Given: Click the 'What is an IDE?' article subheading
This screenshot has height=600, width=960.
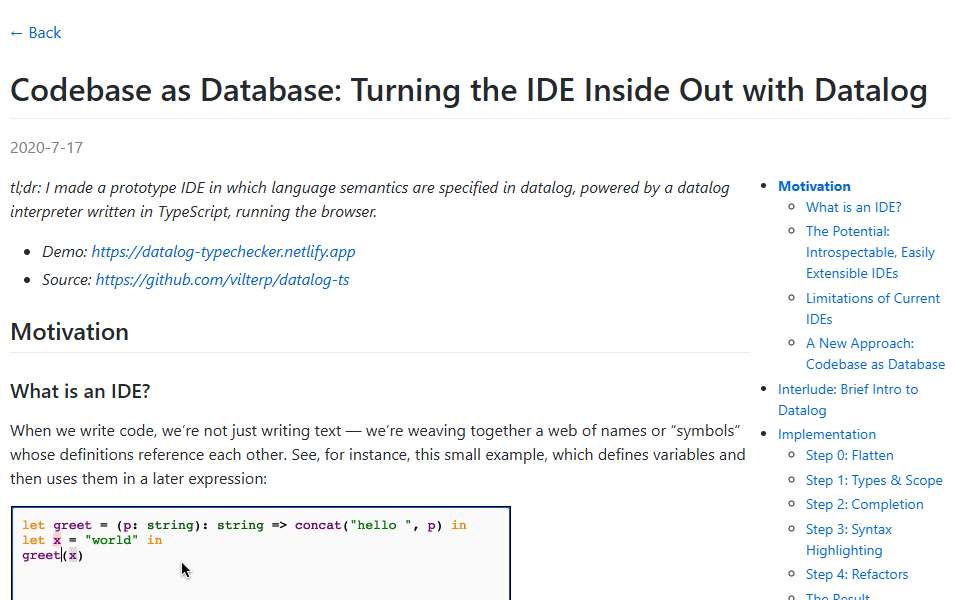Looking at the screenshot, I should (x=80, y=391).
